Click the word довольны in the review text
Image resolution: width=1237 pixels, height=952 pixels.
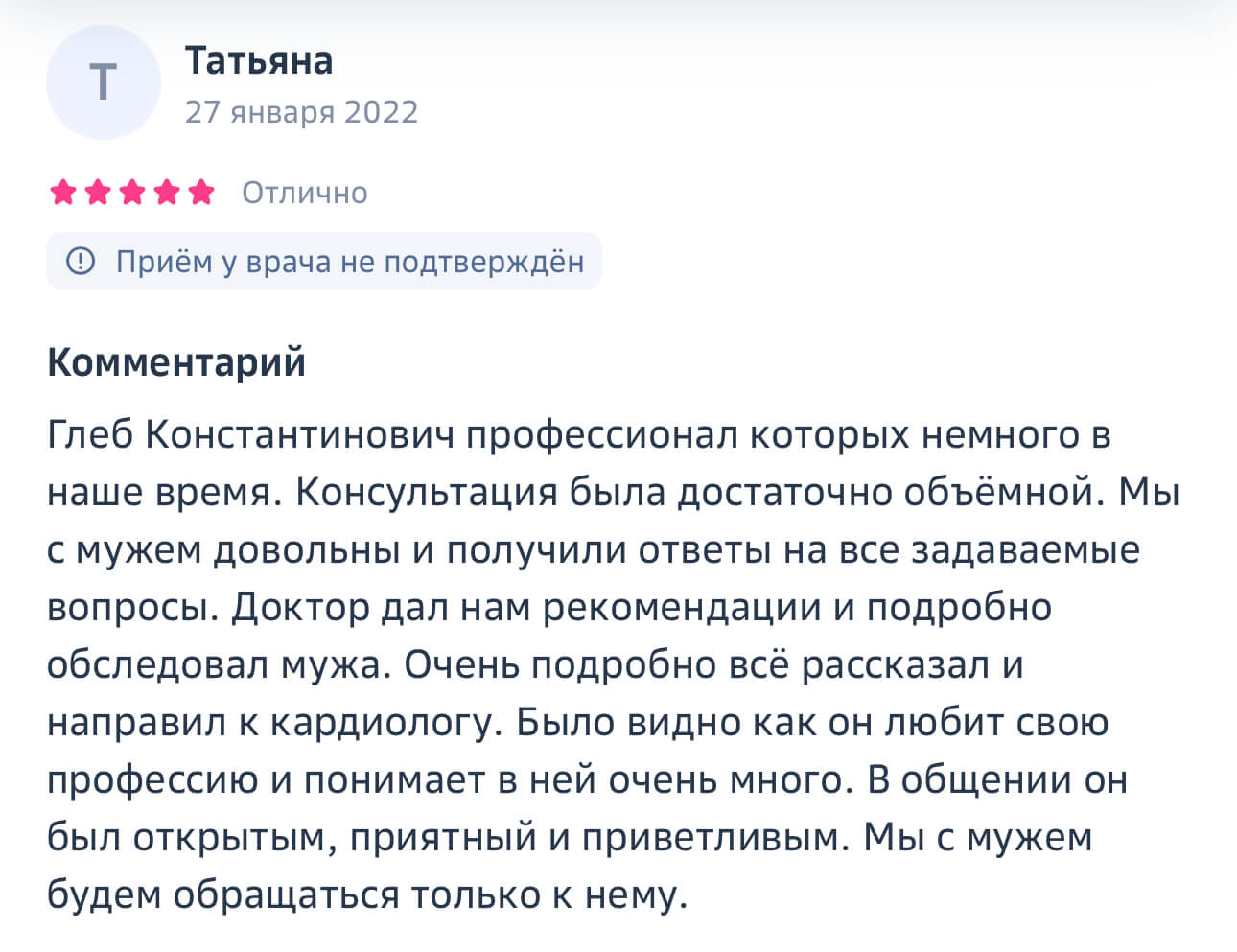pos(306,550)
